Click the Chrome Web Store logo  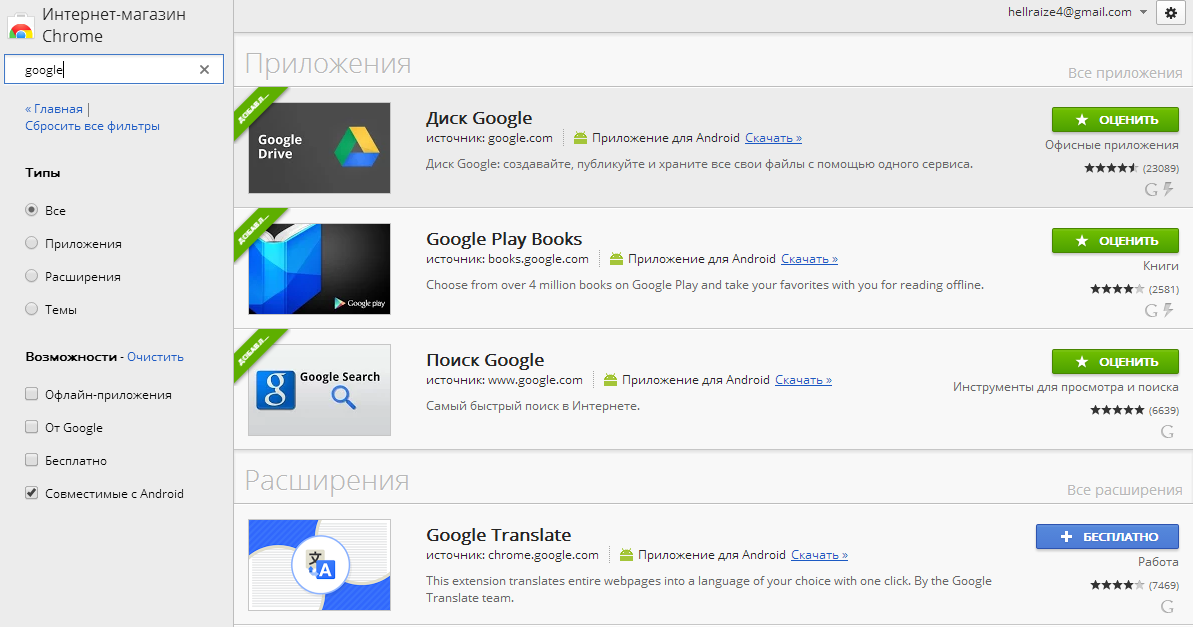click(x=21, y=26)
